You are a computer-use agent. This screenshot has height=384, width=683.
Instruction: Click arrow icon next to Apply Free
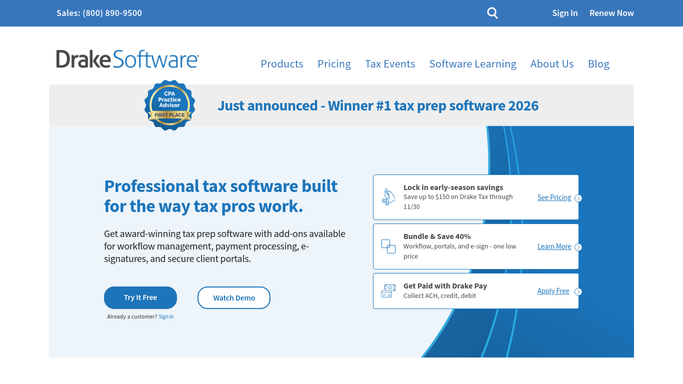tap(578, 292)
